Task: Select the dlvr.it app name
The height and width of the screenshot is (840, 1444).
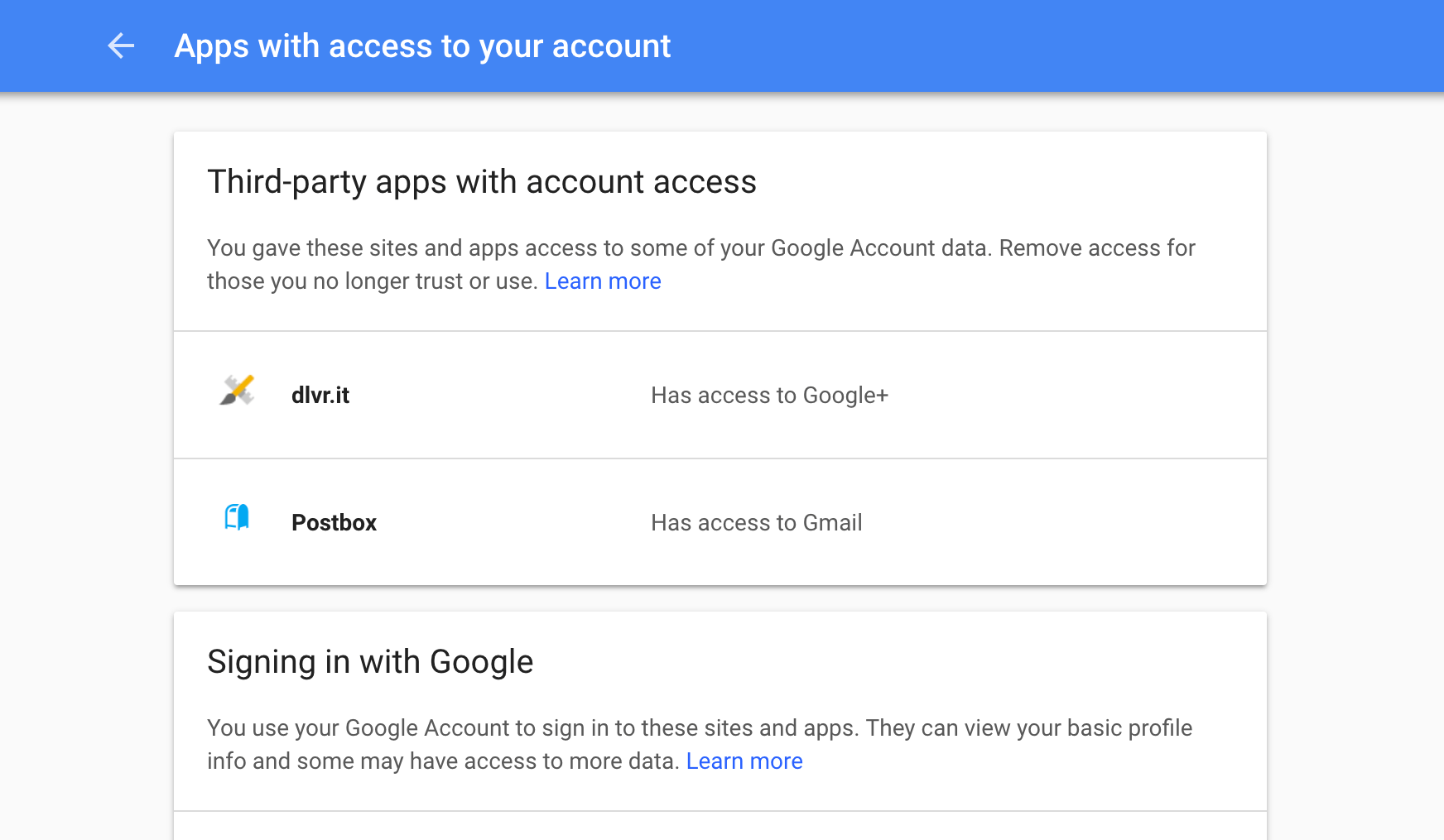Action: click(x=320, y=396)
